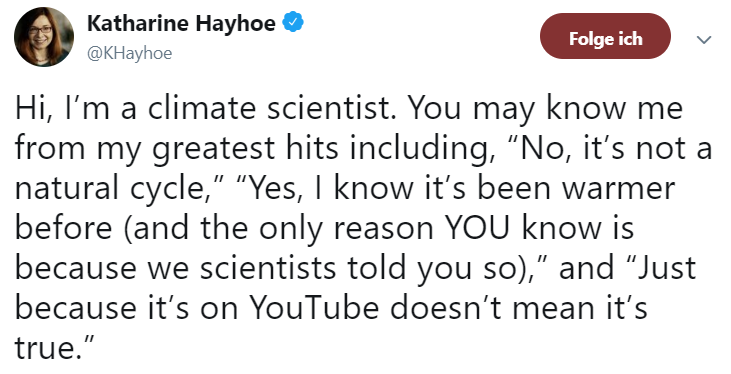This screenshot has width=731, height=374.
Task: Open Katharine Hayhoe's profile picture
Action: tap(44, 37)
